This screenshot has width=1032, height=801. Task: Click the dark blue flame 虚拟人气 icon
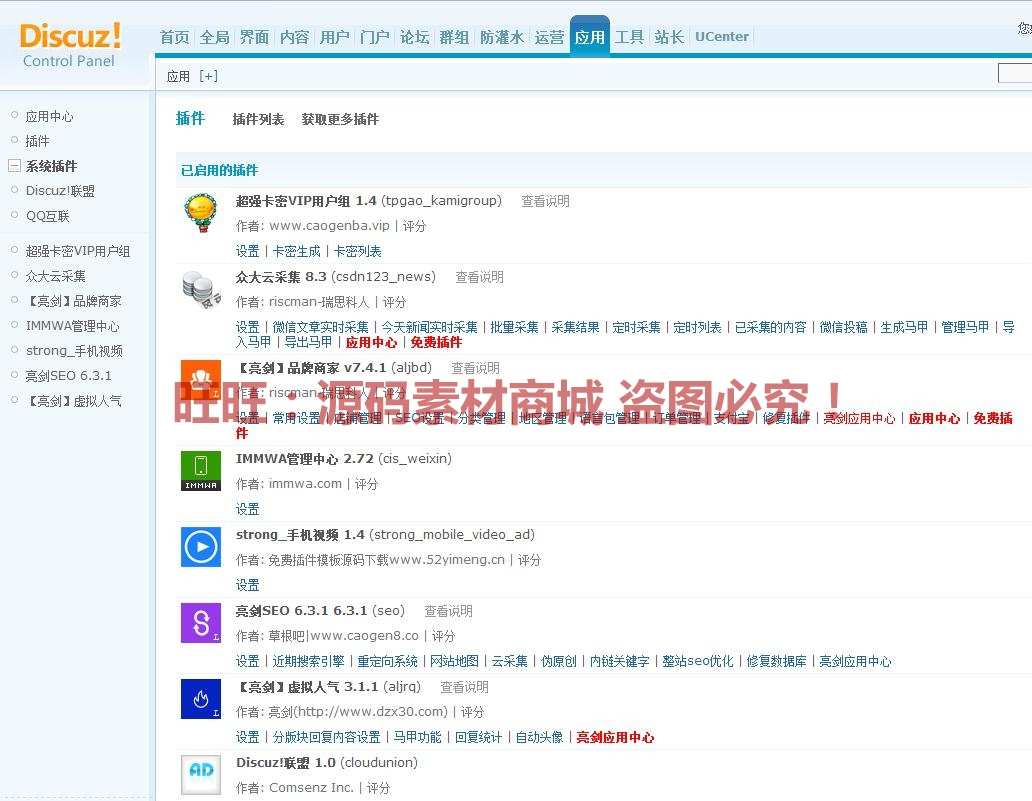(x=201, y=699)
